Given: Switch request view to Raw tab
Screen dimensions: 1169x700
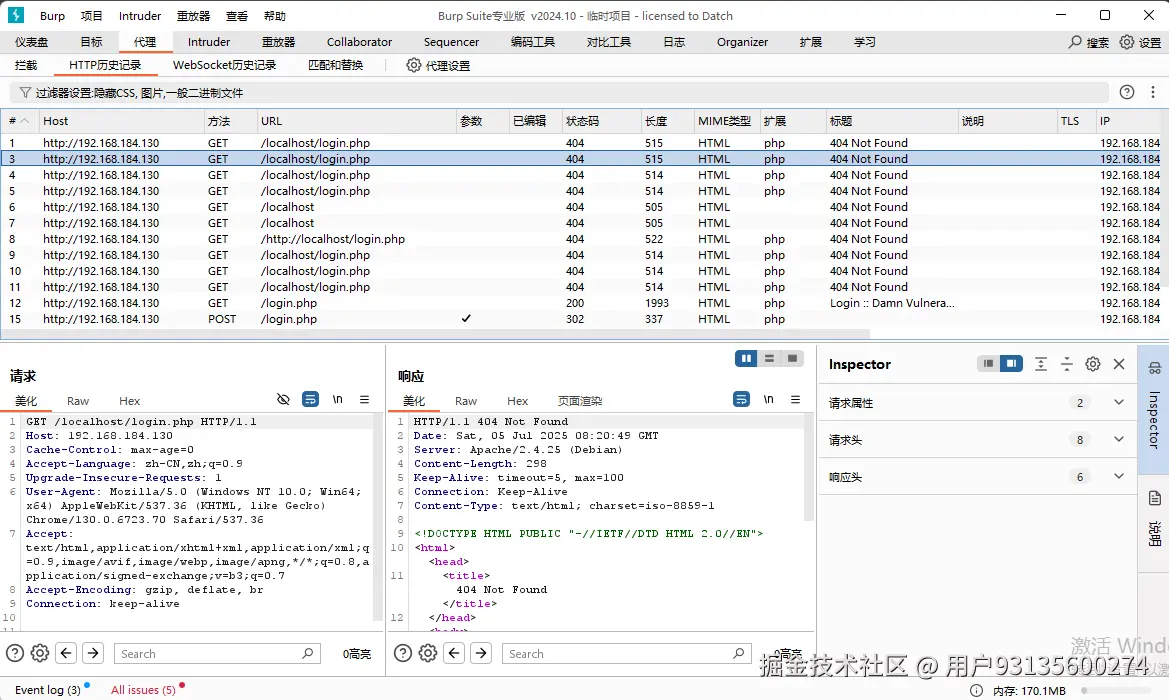Looking at the screenshot, I should (78, 401).
